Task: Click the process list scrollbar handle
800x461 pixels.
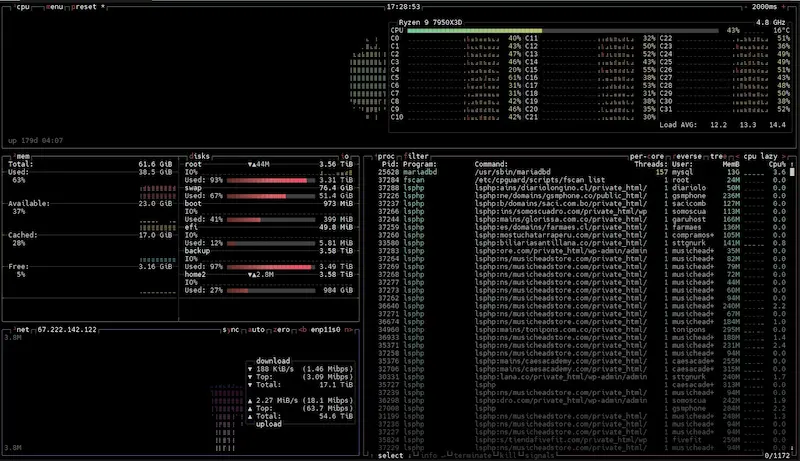Action: [792, 172]
